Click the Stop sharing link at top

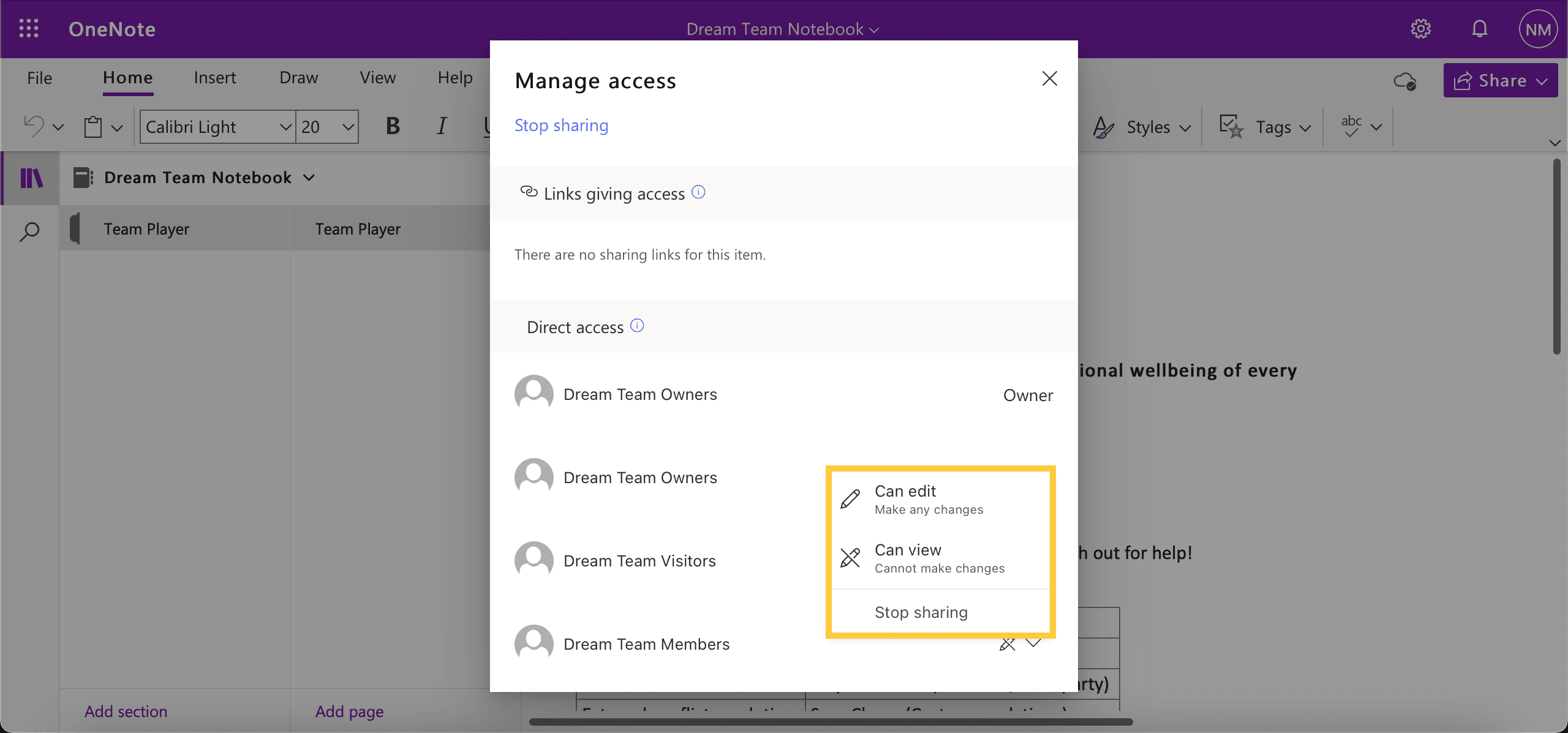[x=562, y=125]
